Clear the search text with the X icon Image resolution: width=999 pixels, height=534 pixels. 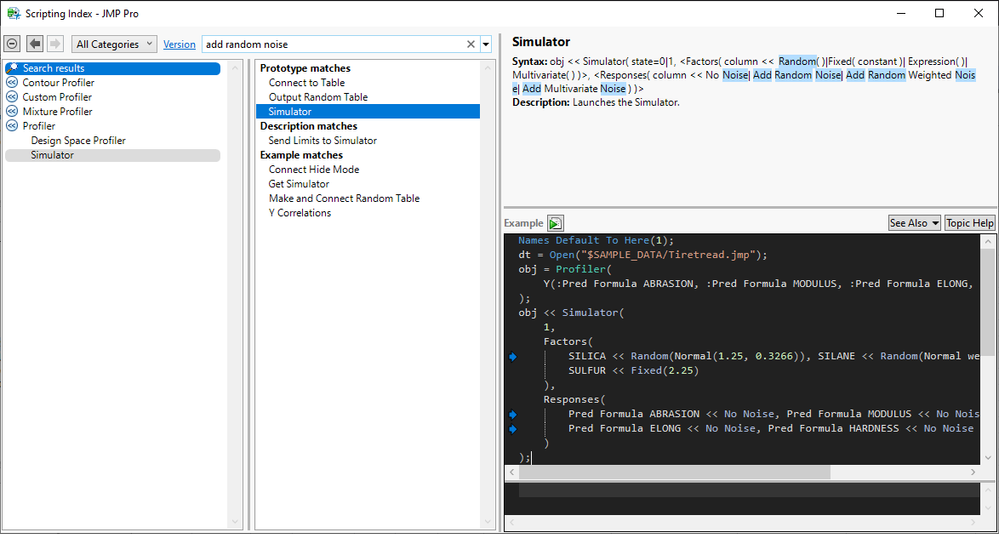(x=471, y=44)
